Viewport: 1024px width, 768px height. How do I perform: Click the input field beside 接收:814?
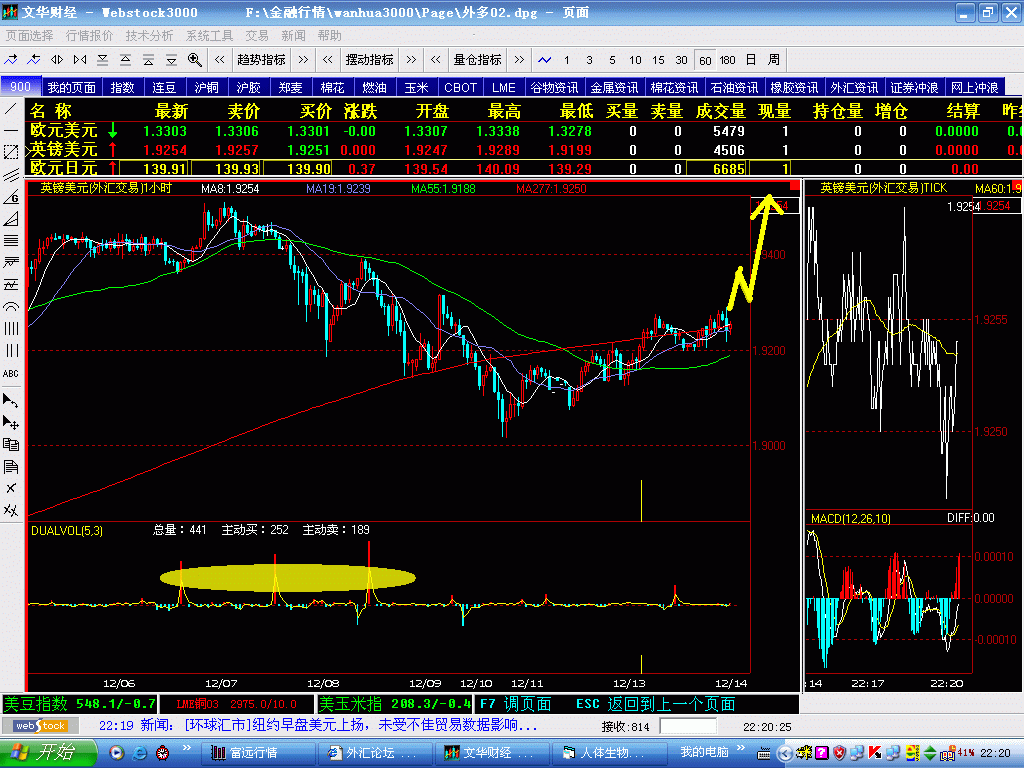tap(688, 726)
